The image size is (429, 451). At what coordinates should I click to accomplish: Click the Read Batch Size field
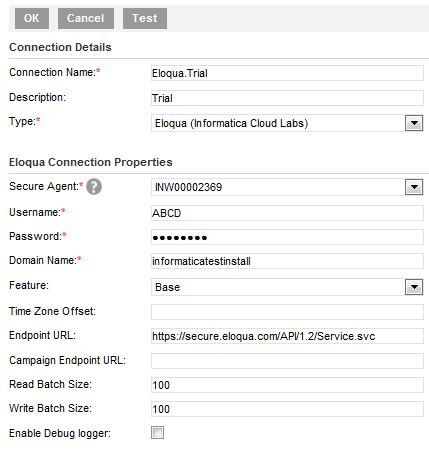[x=287, y=385]
